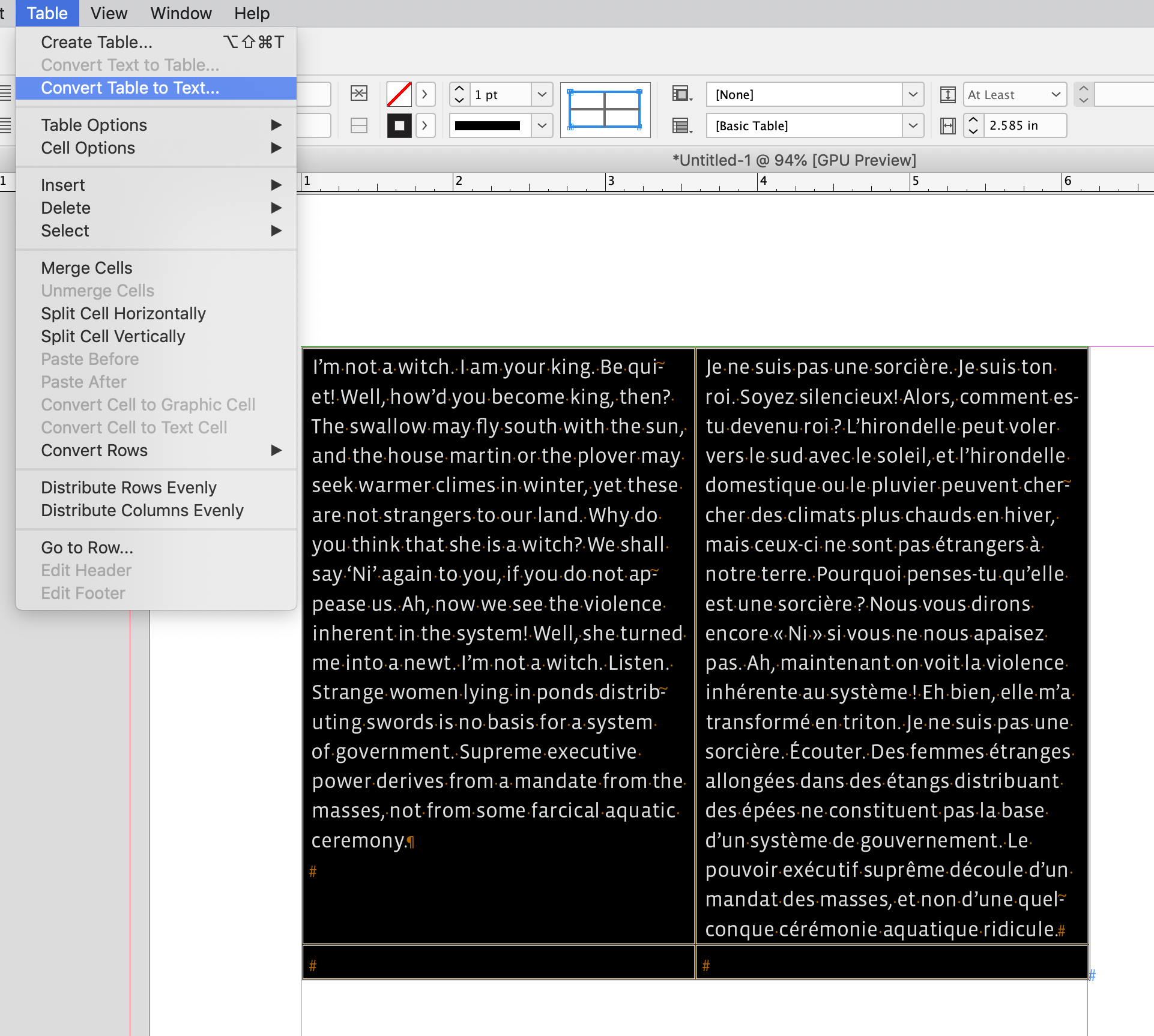Image resolution: width=1154 pixels, height=1036 pixels.
Task: Click Distribute Columns Evenly
Action: (142, 510)
